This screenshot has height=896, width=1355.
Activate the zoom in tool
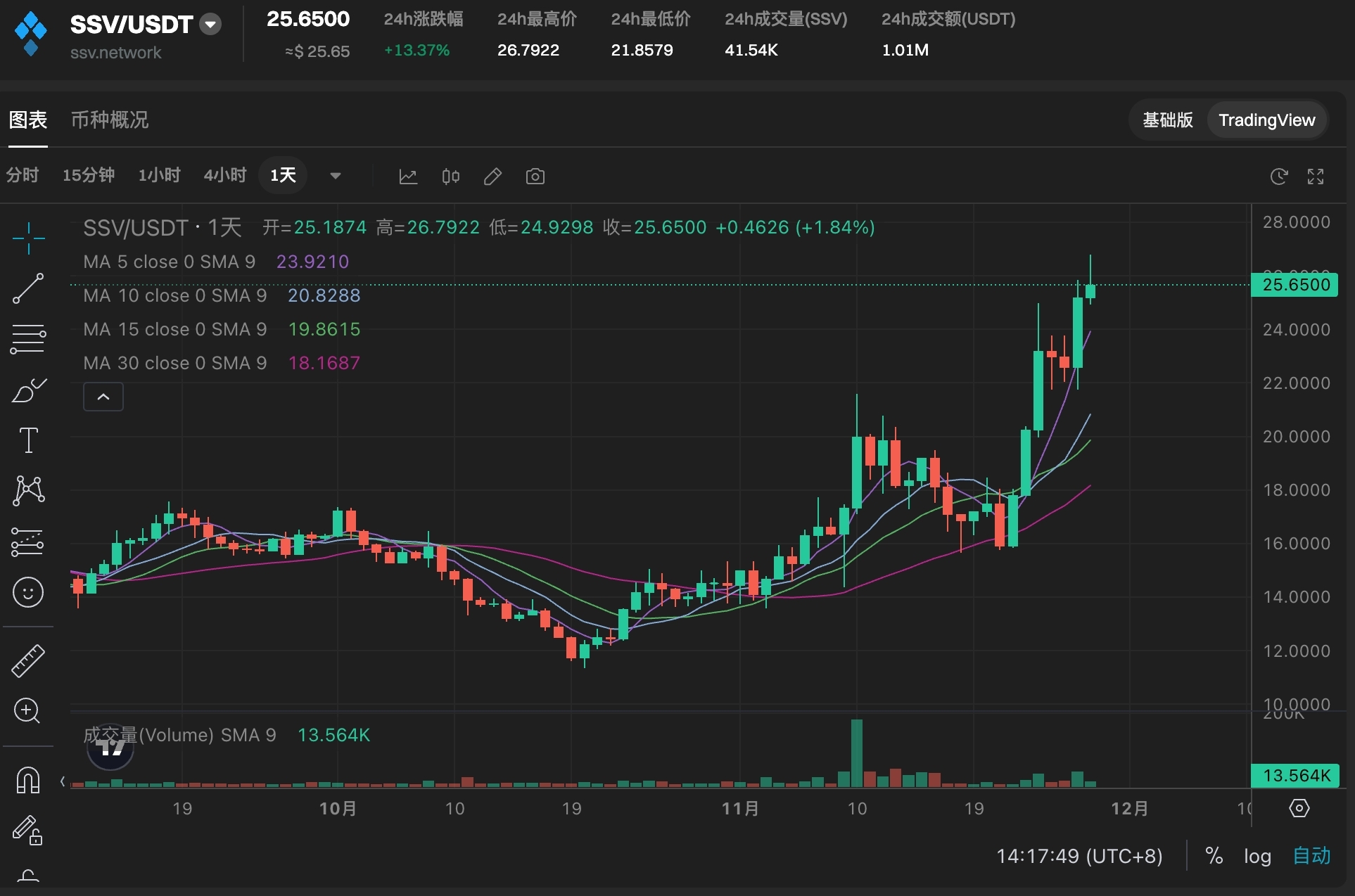pyautogui.click(x=28, y=711)
